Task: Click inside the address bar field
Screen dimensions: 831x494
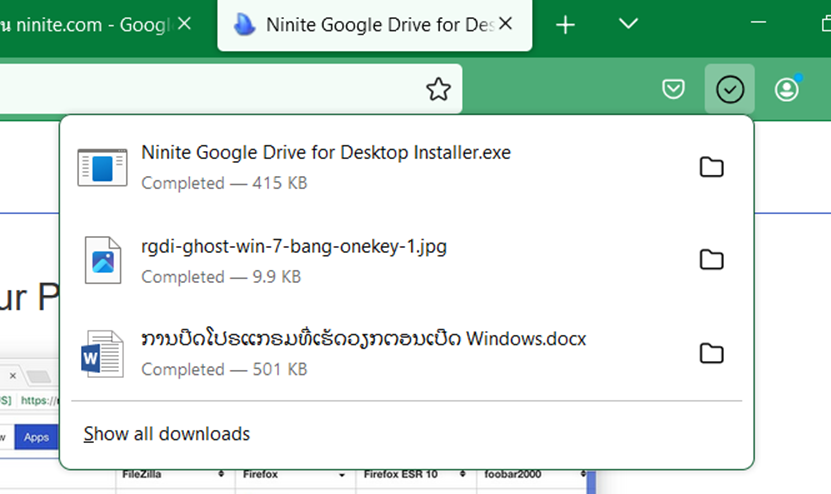Action: click(200, 90)
